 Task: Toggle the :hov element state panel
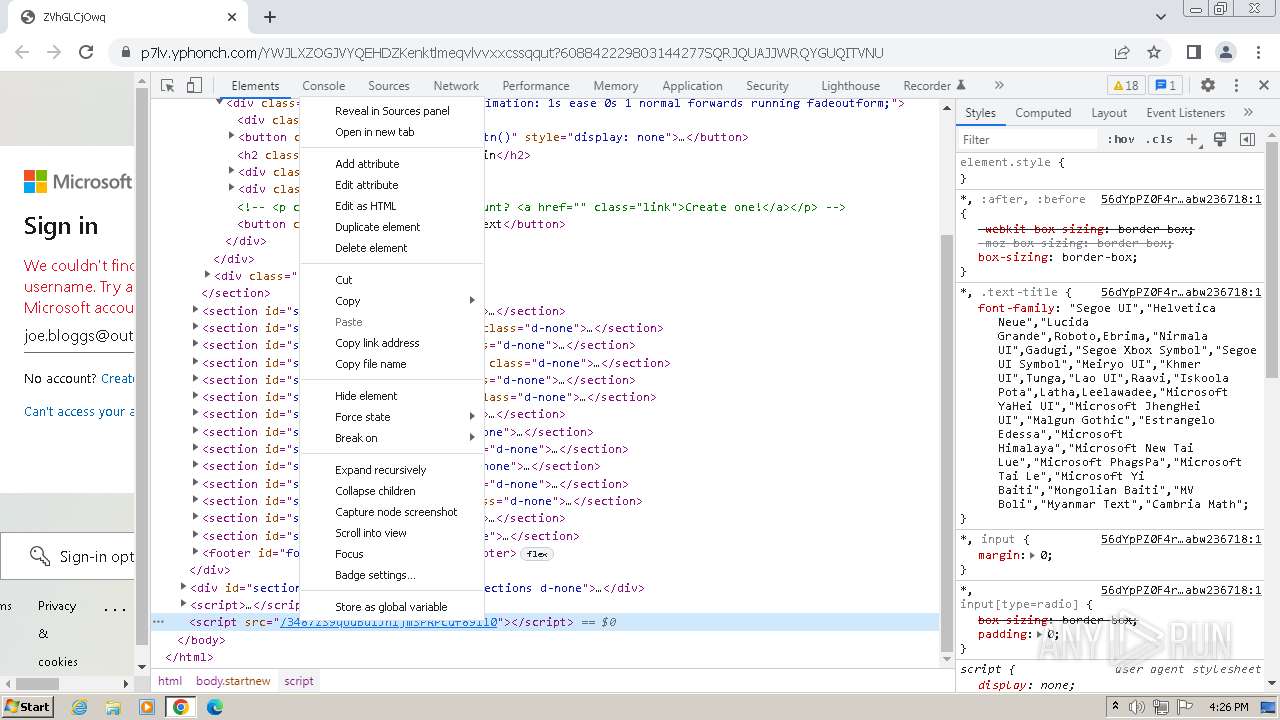click(1121, 140)
